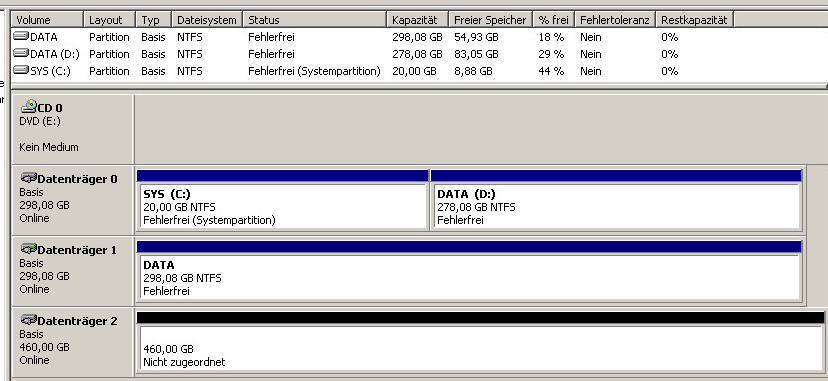Click the drive icon of the 298,08 GB DATA row
The height and width of the screenshot is (381, 828).
21,36
